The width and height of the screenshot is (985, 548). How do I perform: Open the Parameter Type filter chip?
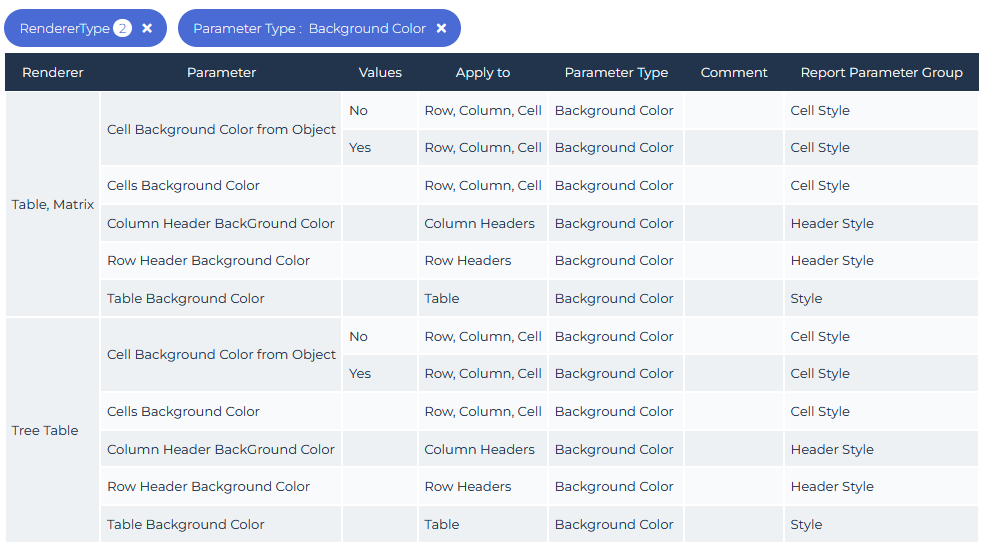(309, 29)
